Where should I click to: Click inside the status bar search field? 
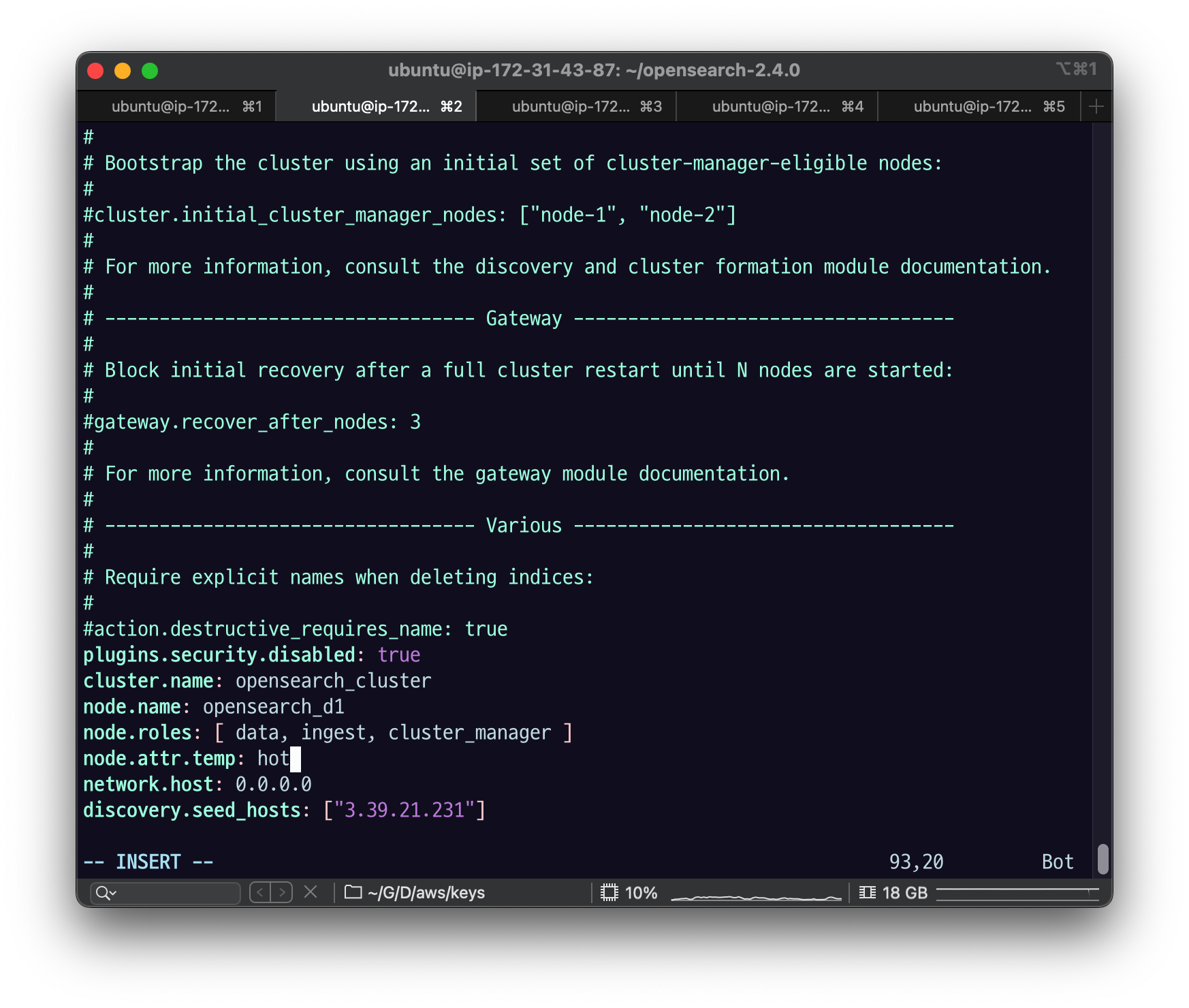165,892
